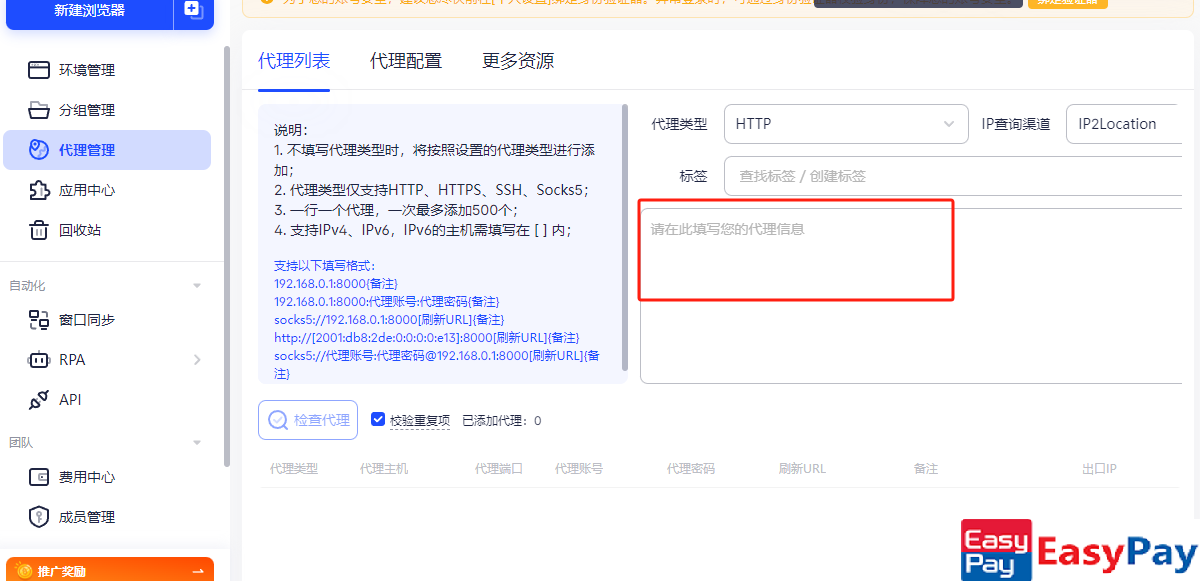Switch to the 更多资源 tab
1200x581 pixels.
pyautogui.click(x=517, y=61)
